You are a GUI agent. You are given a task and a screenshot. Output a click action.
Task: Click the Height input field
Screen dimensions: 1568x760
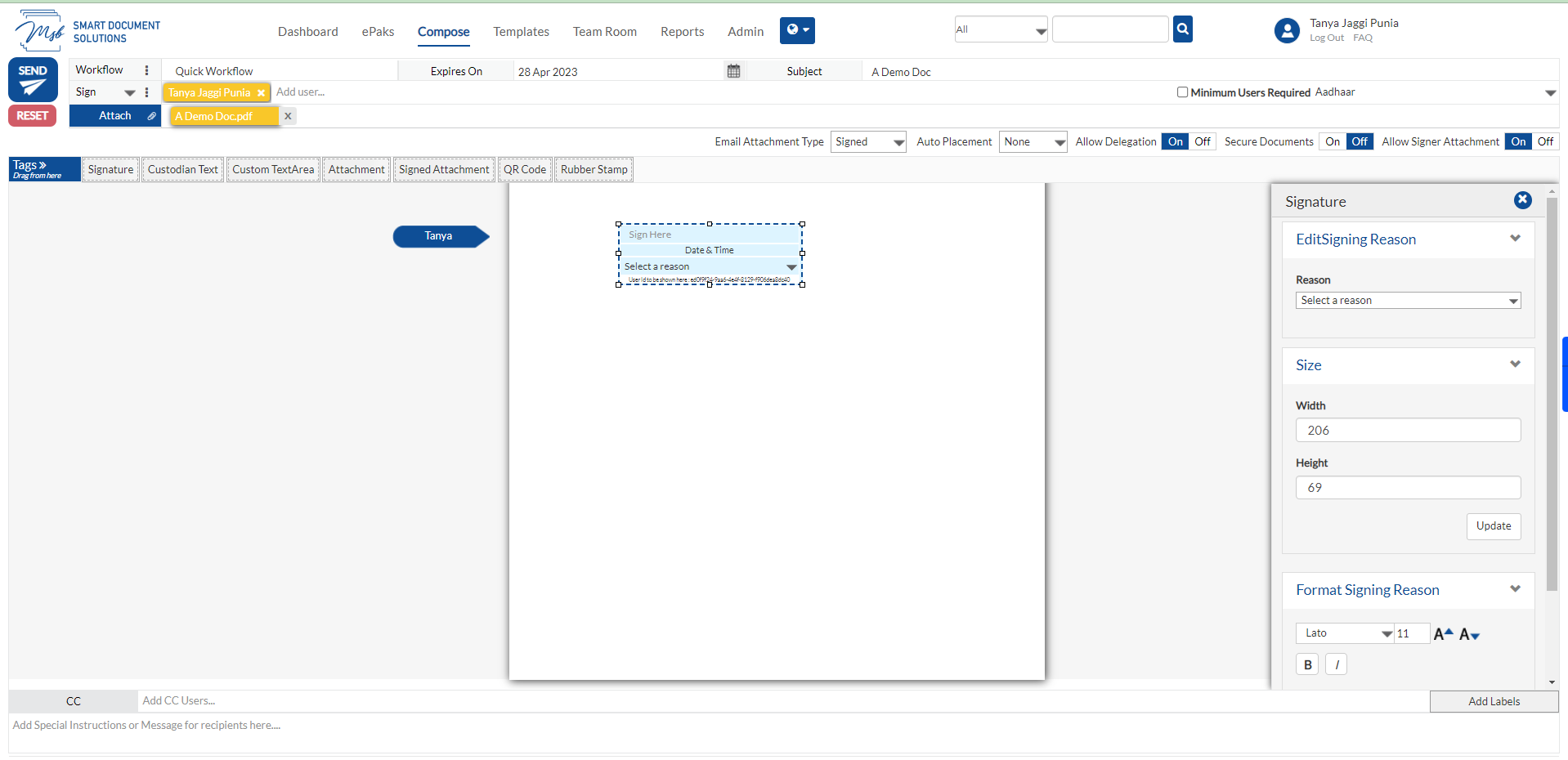point(1408,487)
